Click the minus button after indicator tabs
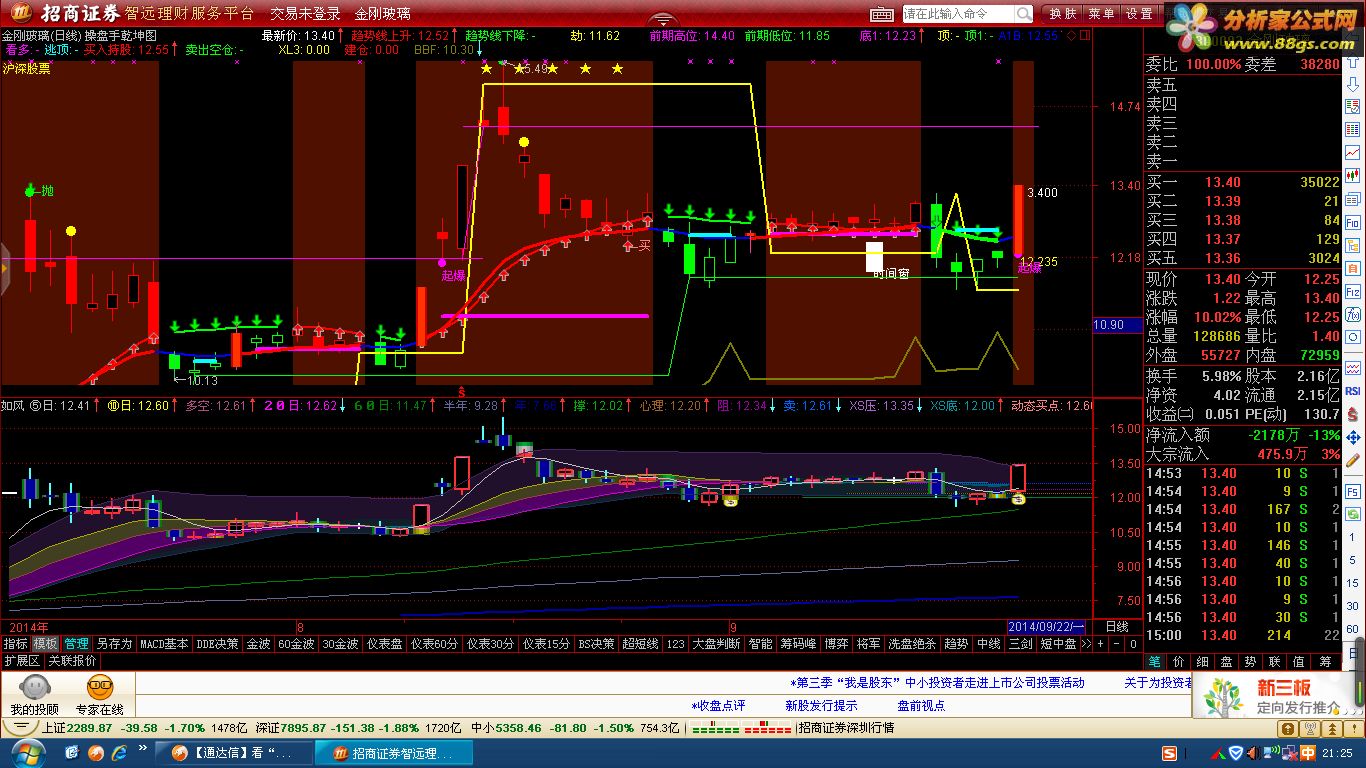 1117,644
